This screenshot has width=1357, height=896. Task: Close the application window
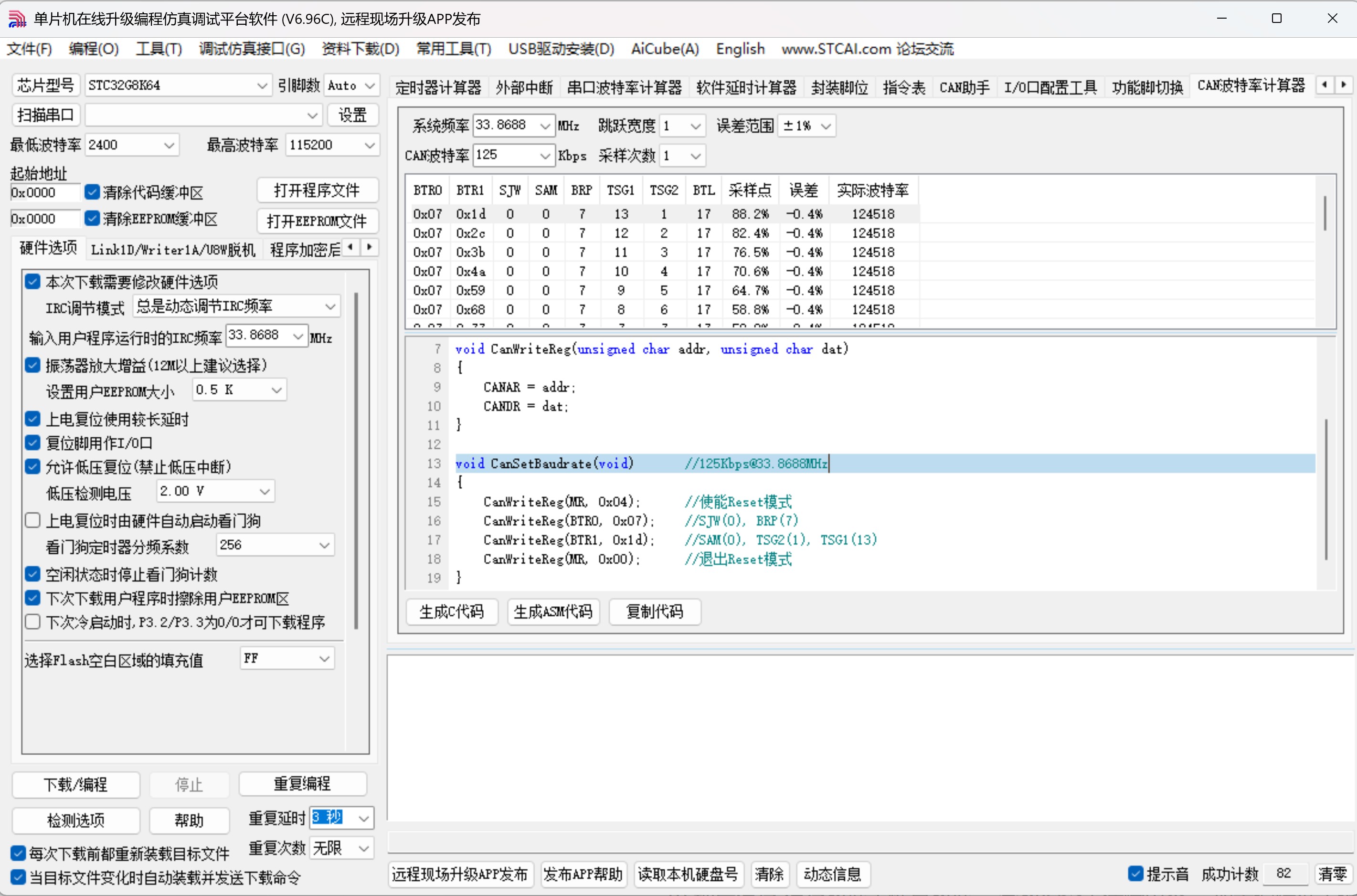pos(1332,18)
